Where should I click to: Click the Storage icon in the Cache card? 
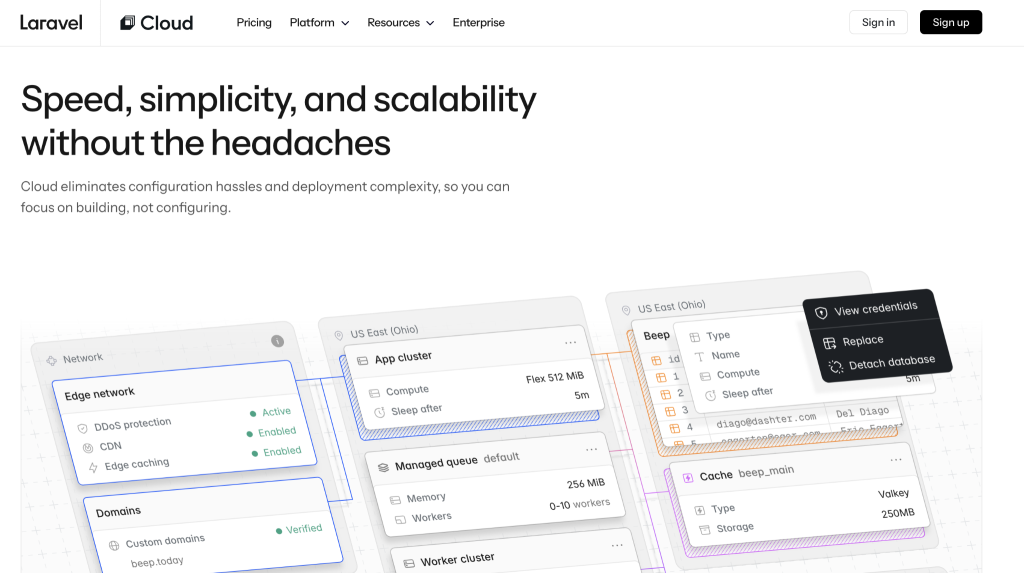(x=705, y=529)
